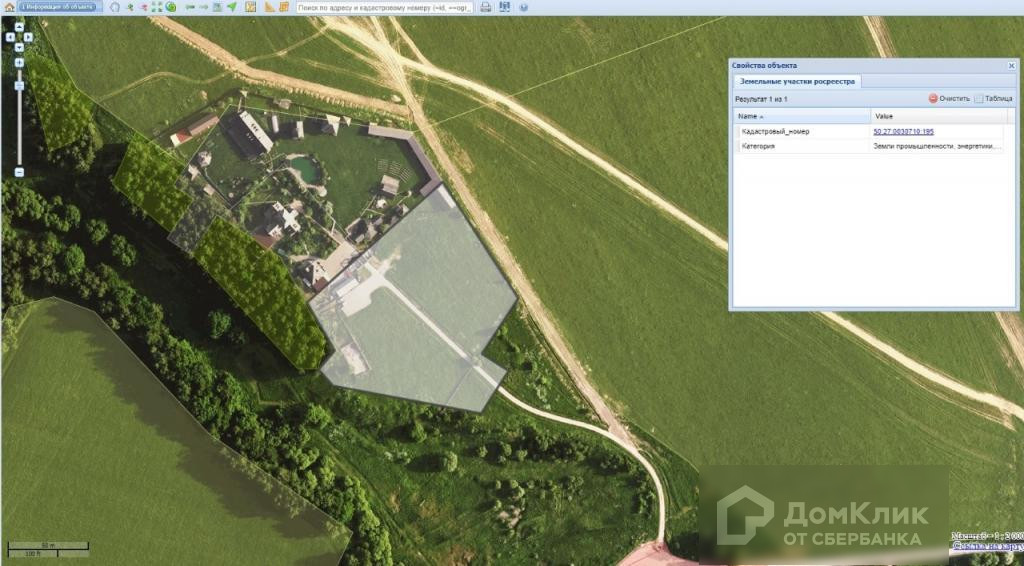Viewport: 1024px width, 566px height.
Task: Activate the 'Информация об объекте' tool
Action: pos(56,7)
